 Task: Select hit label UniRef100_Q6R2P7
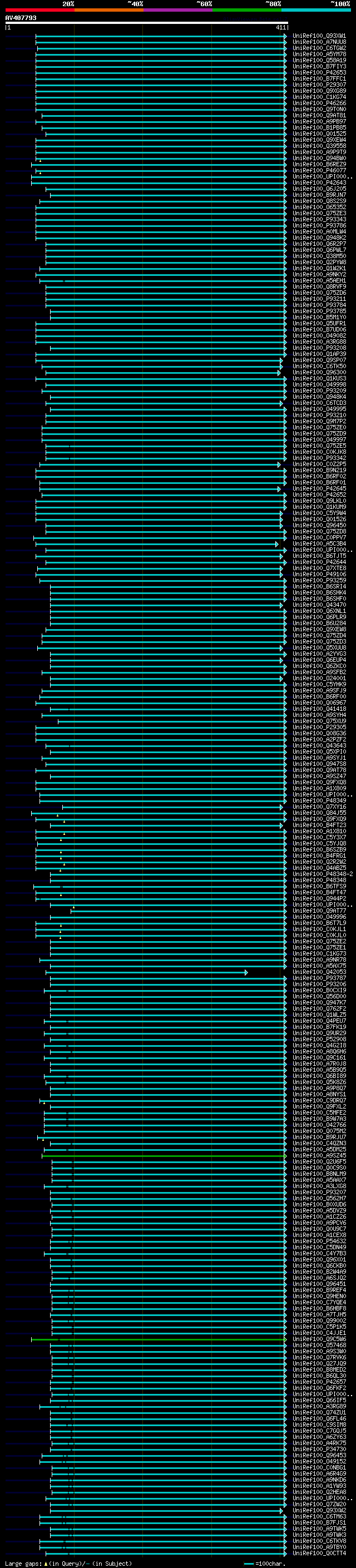click(x=319, y=244)
